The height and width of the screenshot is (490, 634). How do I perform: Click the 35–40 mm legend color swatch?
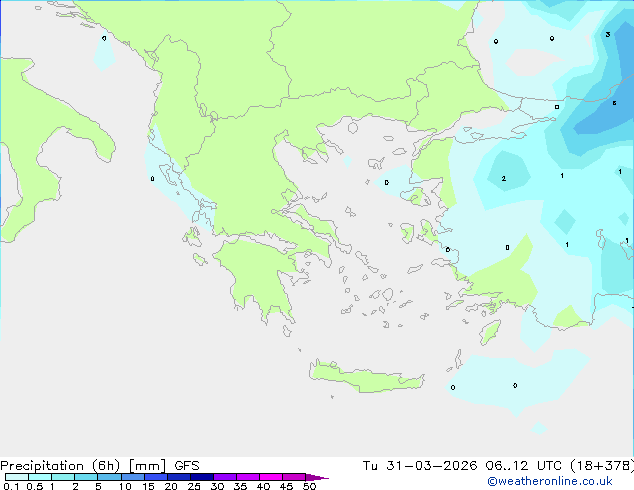[x=248, y=477]
